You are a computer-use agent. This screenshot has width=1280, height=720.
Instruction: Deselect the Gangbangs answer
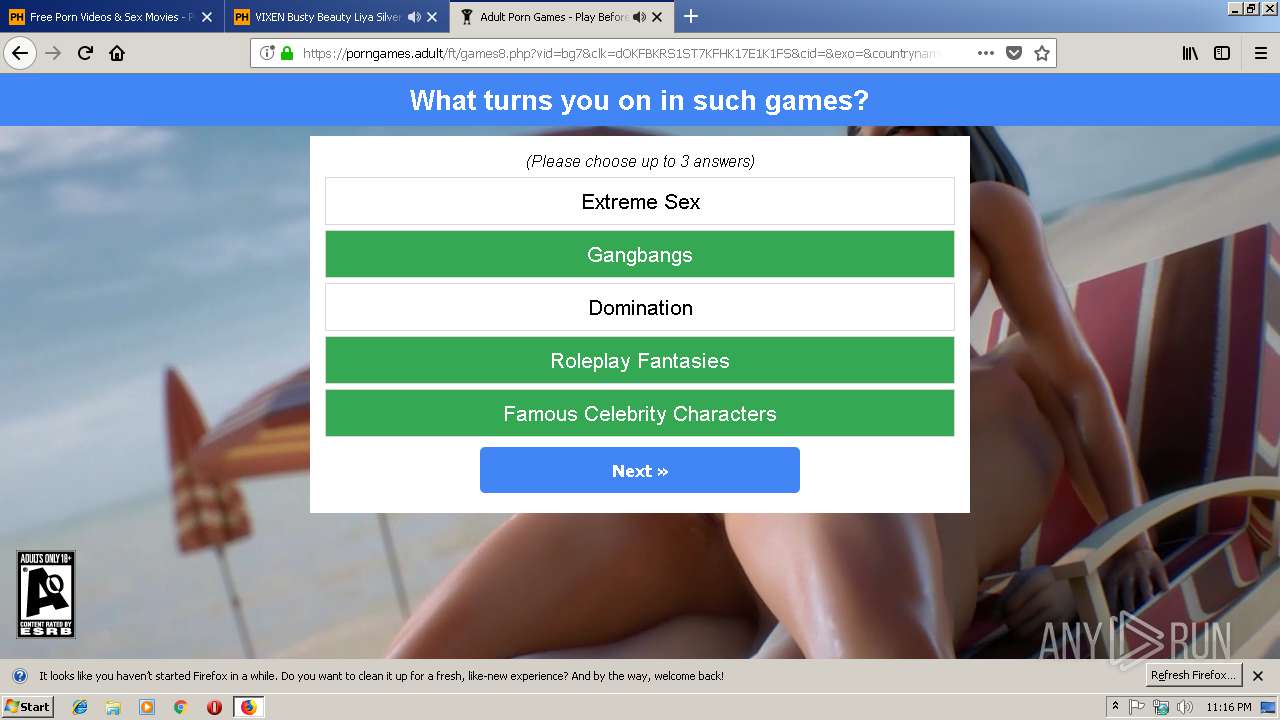[x=640, y=254]
